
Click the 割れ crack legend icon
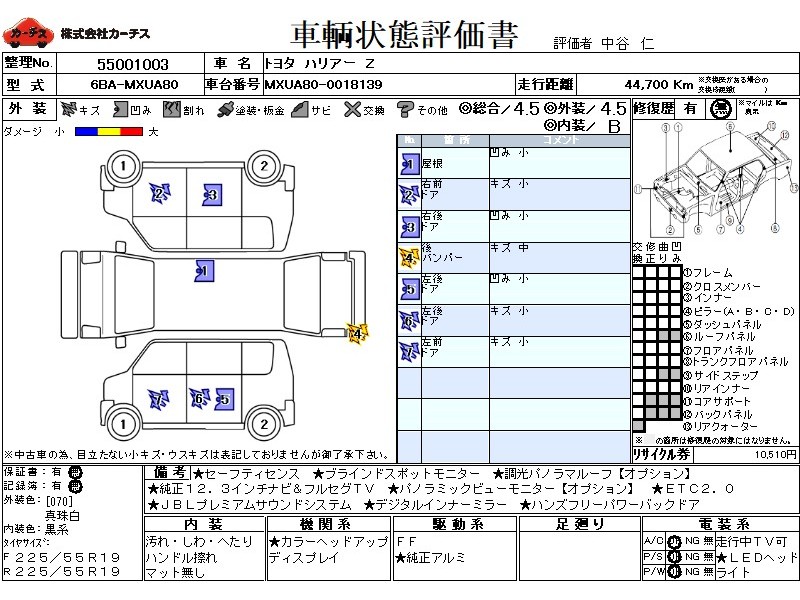pos(171,109)
